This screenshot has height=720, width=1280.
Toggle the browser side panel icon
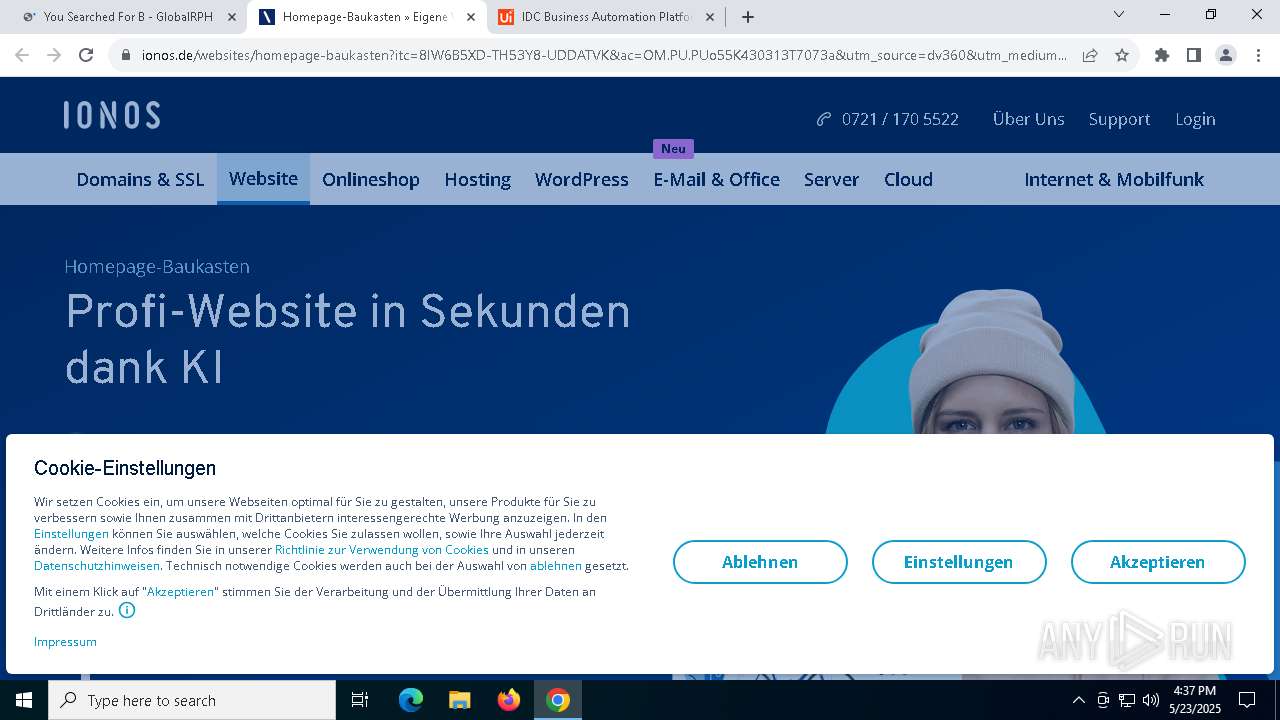pos(1194,55)
